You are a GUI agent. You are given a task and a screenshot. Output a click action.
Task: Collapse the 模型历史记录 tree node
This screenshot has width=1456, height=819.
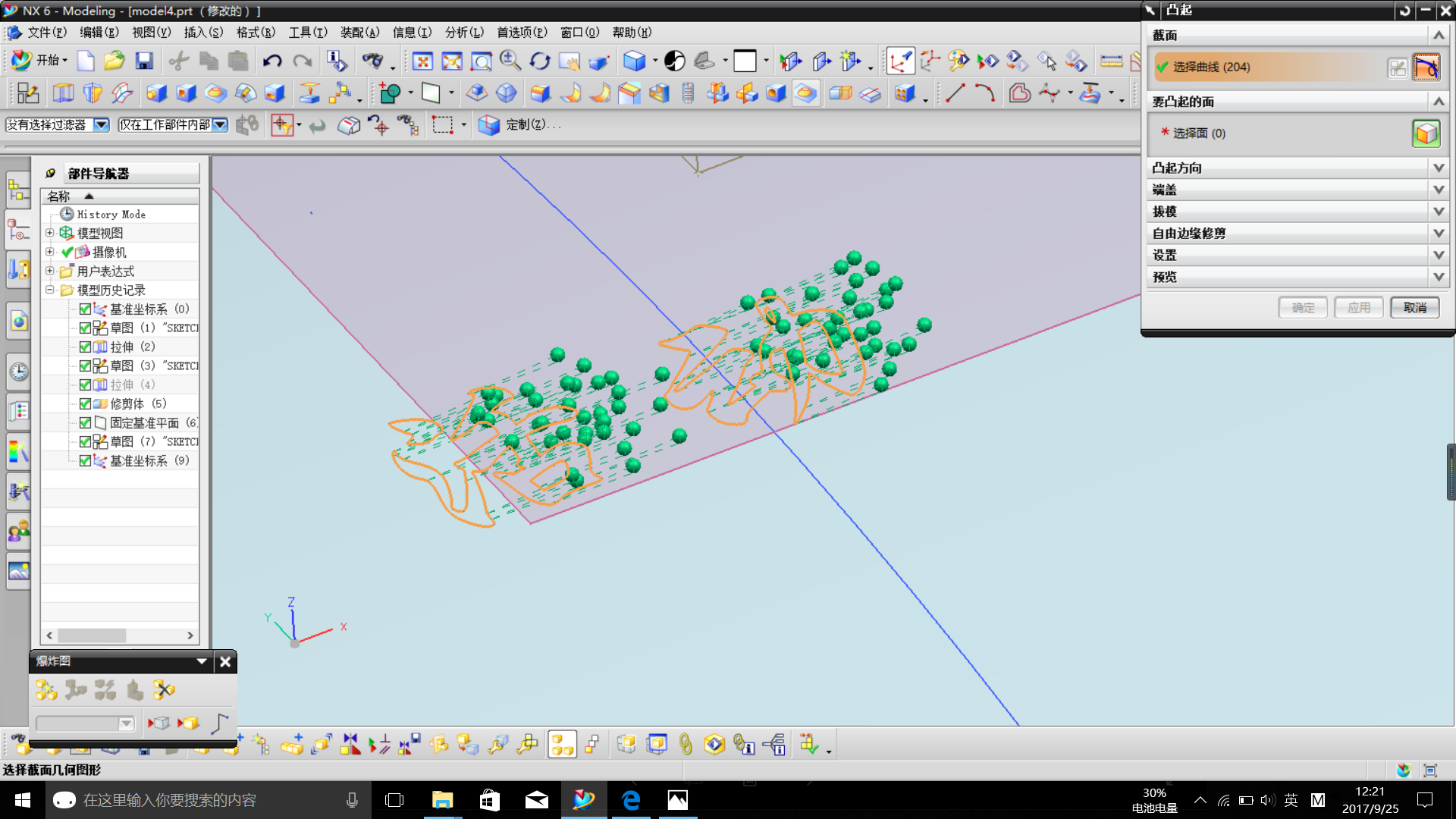coord(50,290)
